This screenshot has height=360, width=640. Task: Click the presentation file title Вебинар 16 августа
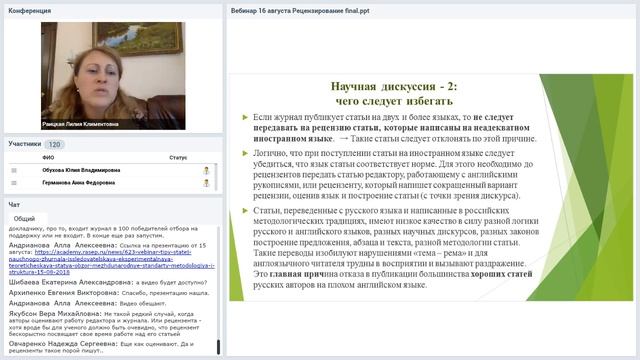(x=300, y=11)
